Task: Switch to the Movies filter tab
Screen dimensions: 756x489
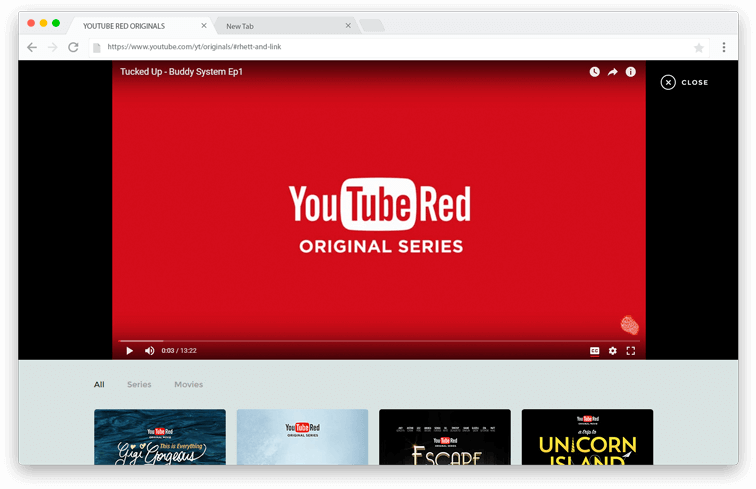Action: pyautogui.click(x=189, y=384)
